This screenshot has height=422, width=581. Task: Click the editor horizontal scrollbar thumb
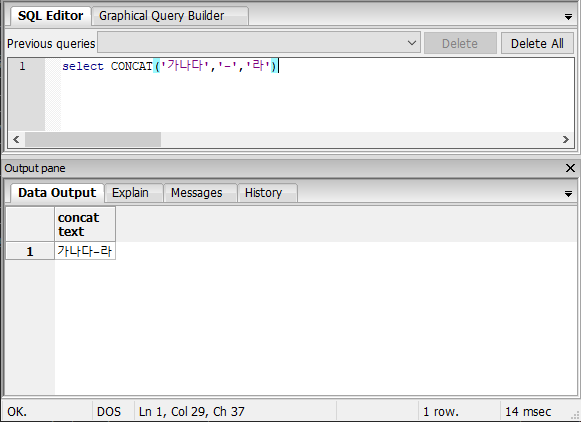93,139
